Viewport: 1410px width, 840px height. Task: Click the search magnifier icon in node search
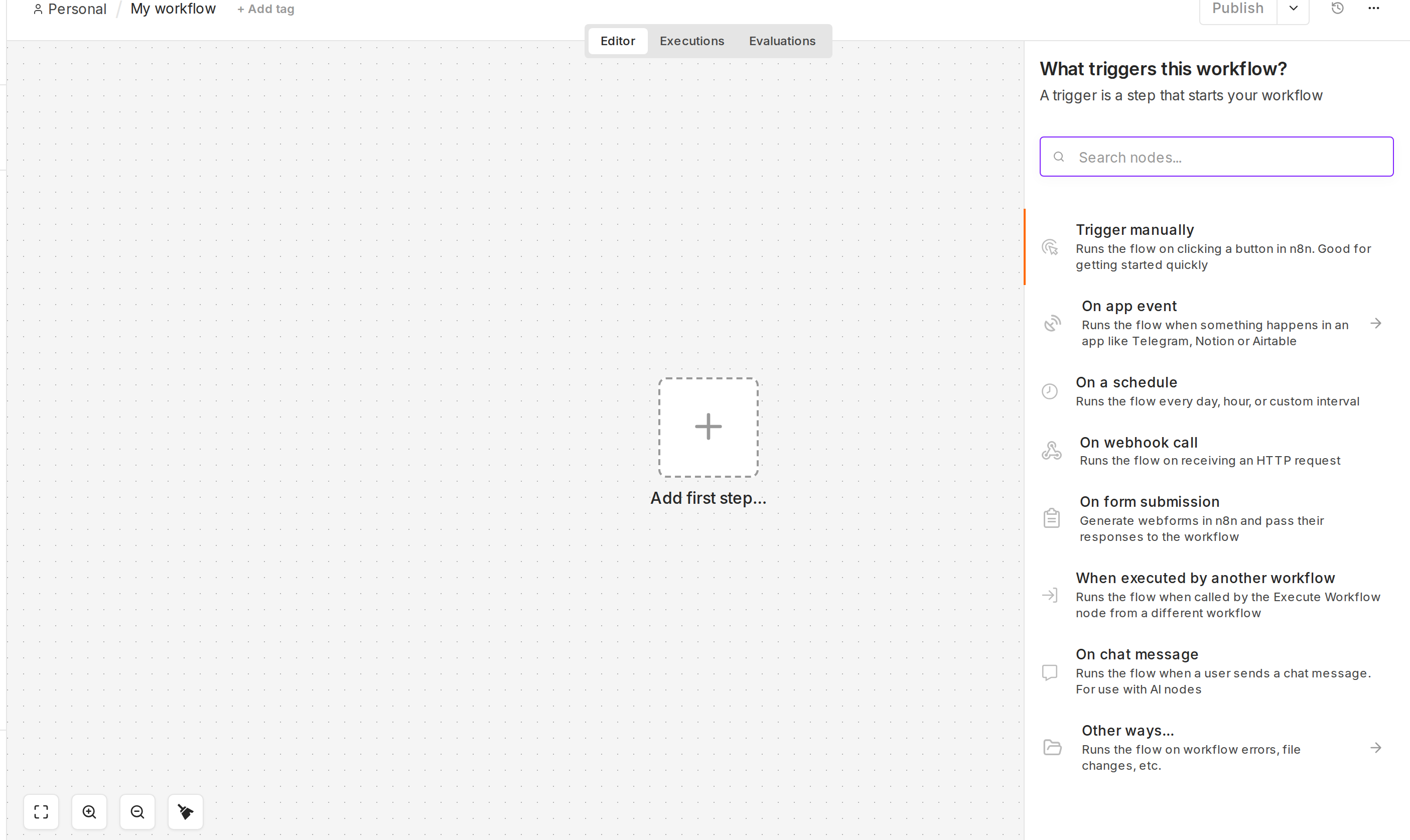[1058, 157]
